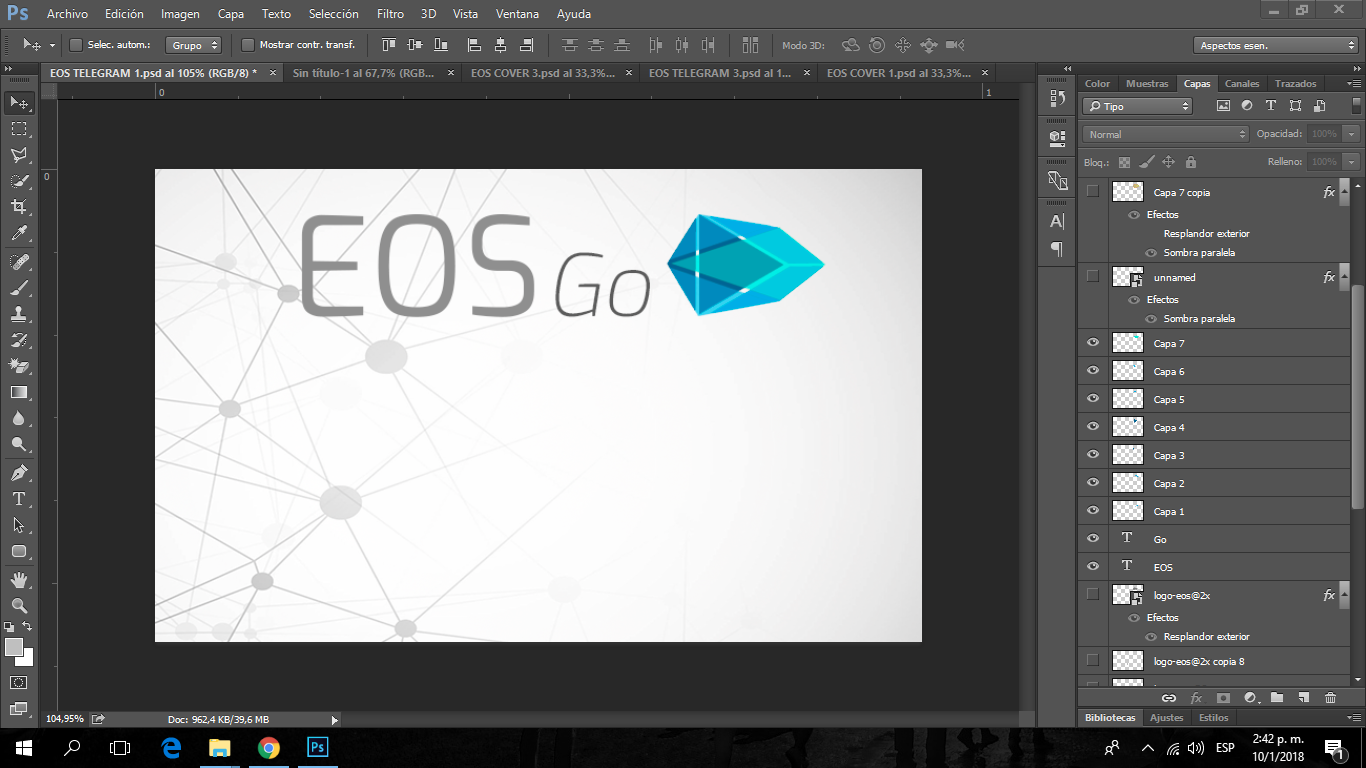
Task: Select the Crop tool
Action: pyautogui.click(x=19, y=207)
